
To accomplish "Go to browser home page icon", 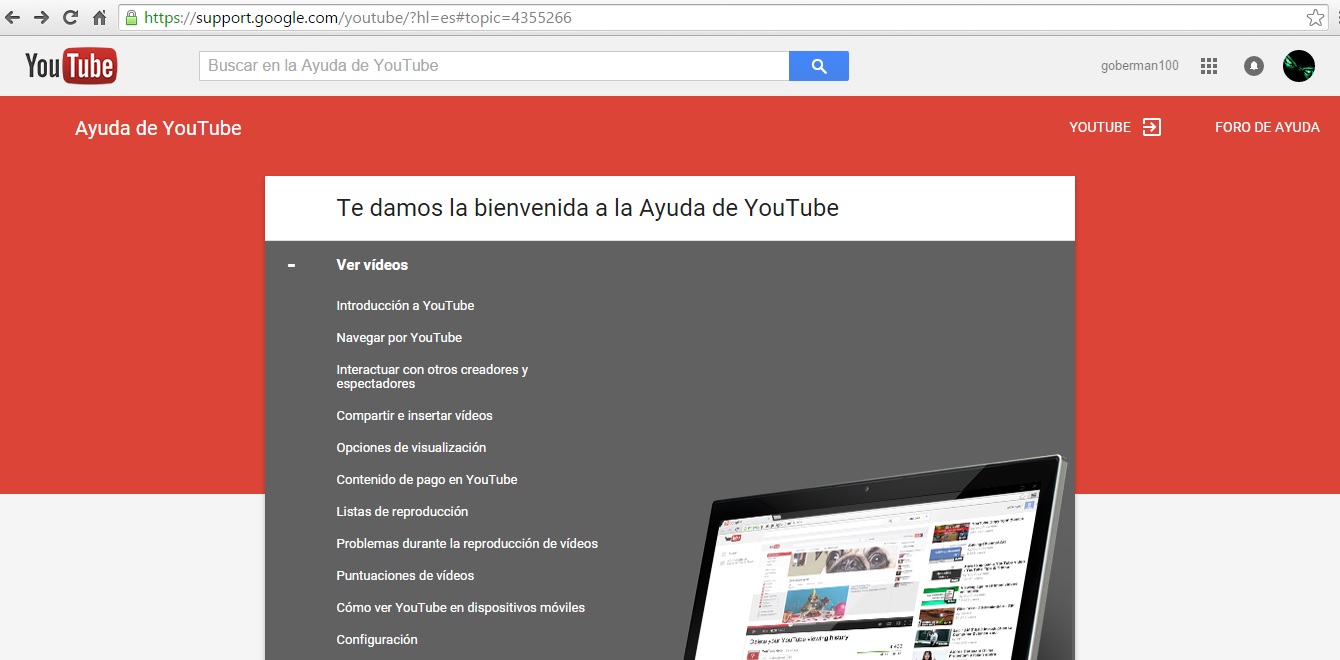I will [x=99, y=17].
